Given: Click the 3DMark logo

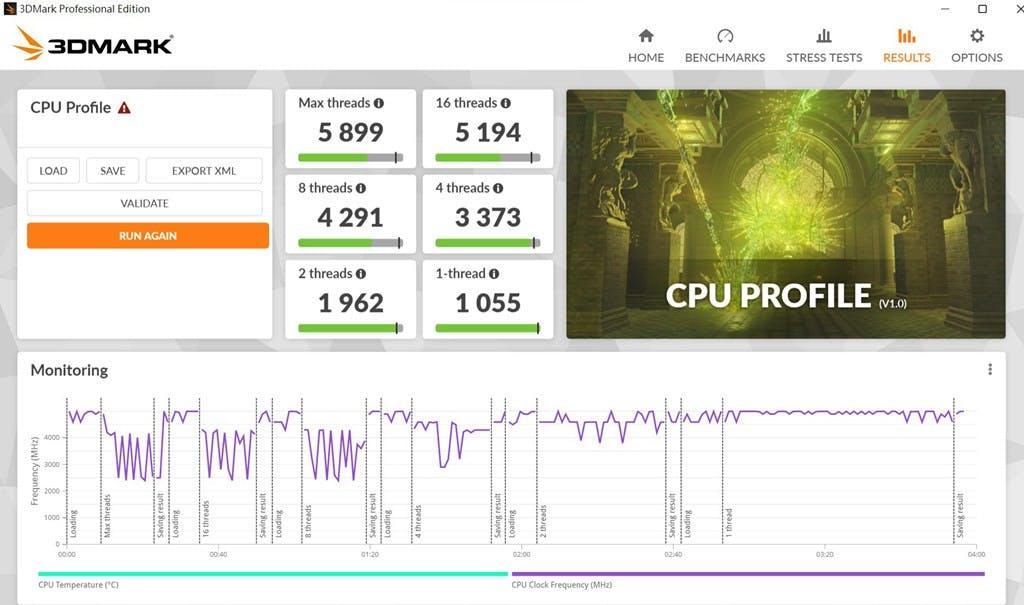Looking at the screenshot, I should coord(93,44).
